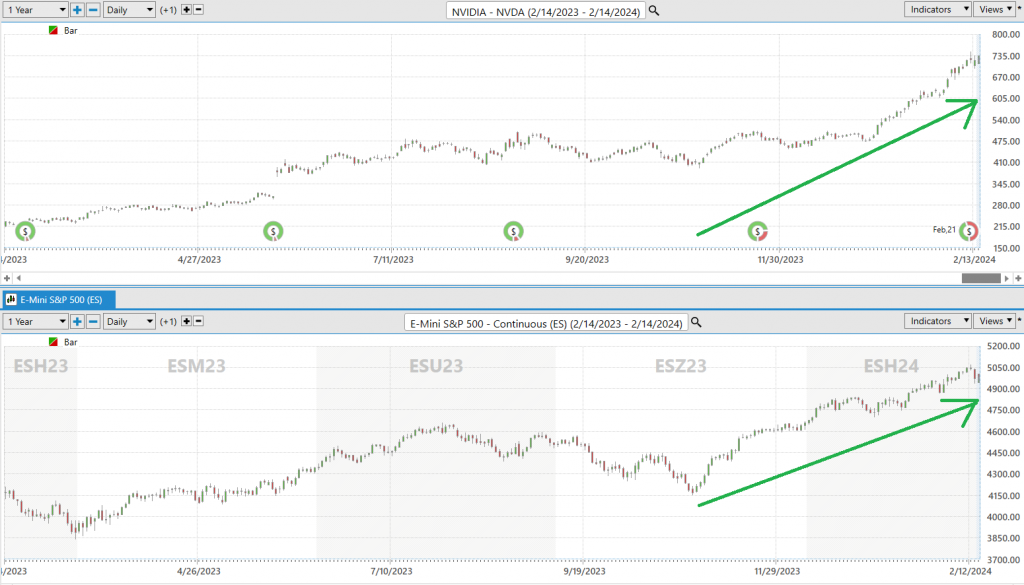Open the Daily interval dropdown in NVDA chart
The height and width of the screenshot is (585, 1024).
click(129, 10)
